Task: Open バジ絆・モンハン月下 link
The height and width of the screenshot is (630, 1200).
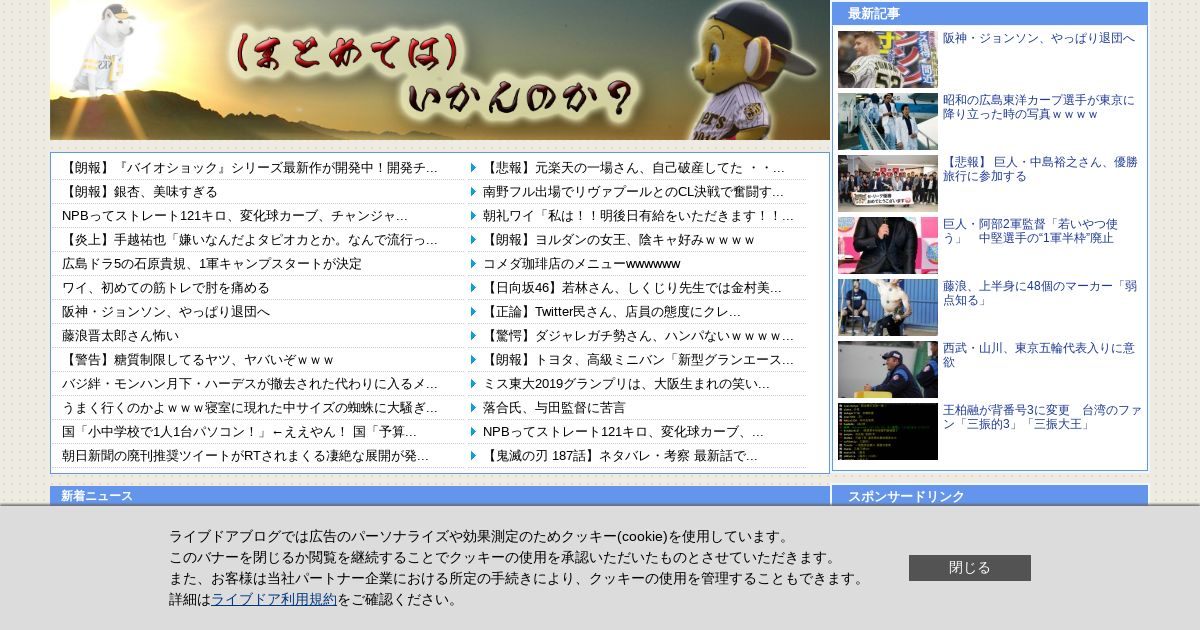Action: (250, 383)
